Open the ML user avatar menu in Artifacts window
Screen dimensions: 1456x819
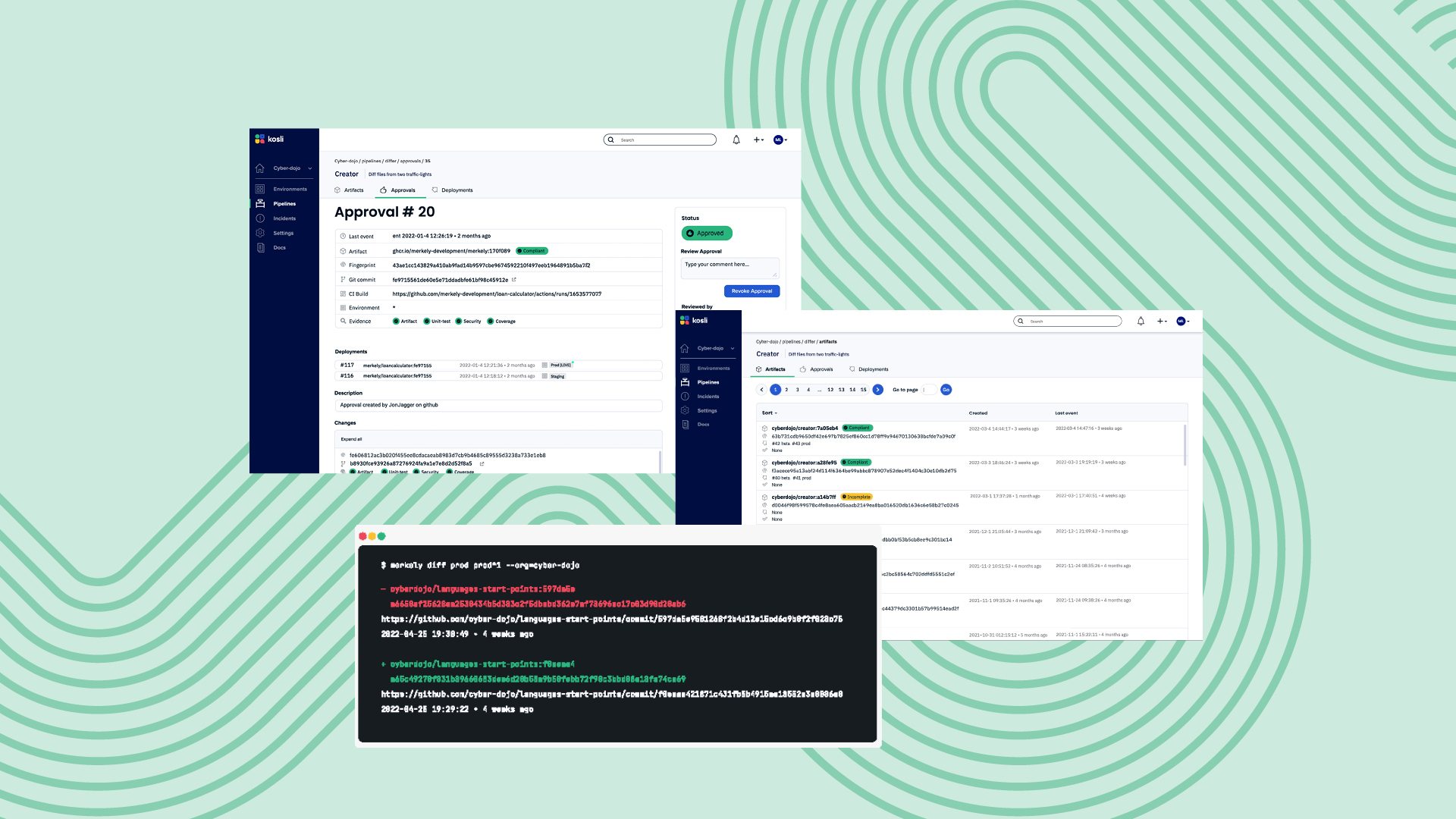click(1183, 322)
